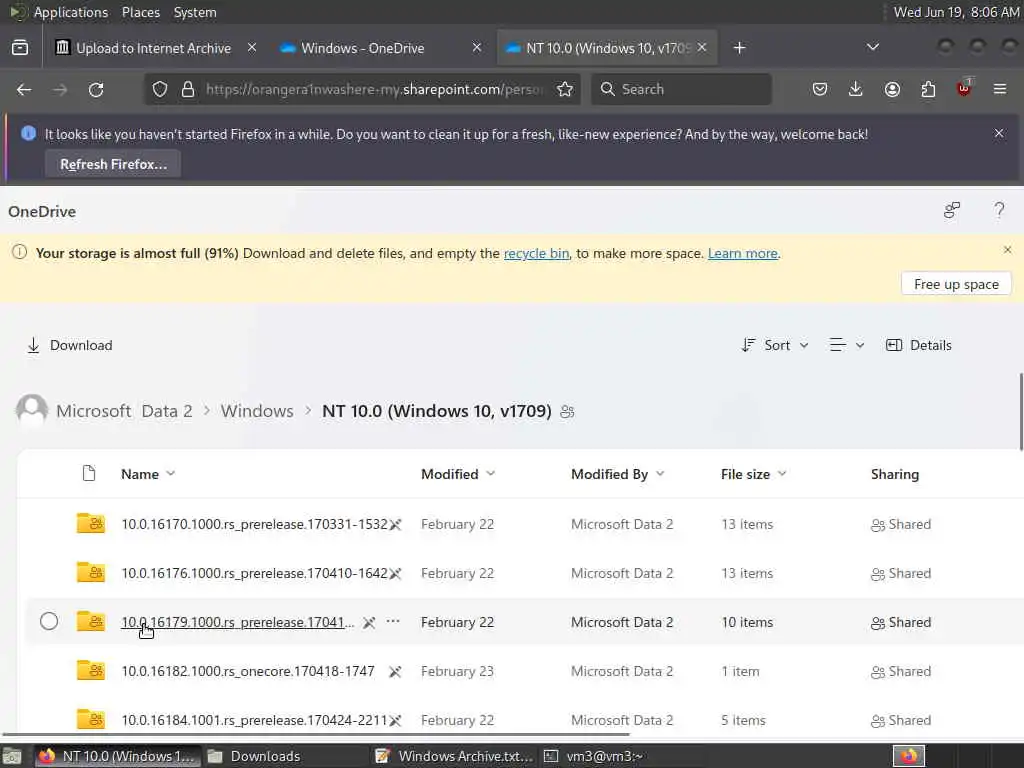Open the 10.0.16182.1000 folder icon
This screenshot has width=1024, height=768.
pos(91,670)
